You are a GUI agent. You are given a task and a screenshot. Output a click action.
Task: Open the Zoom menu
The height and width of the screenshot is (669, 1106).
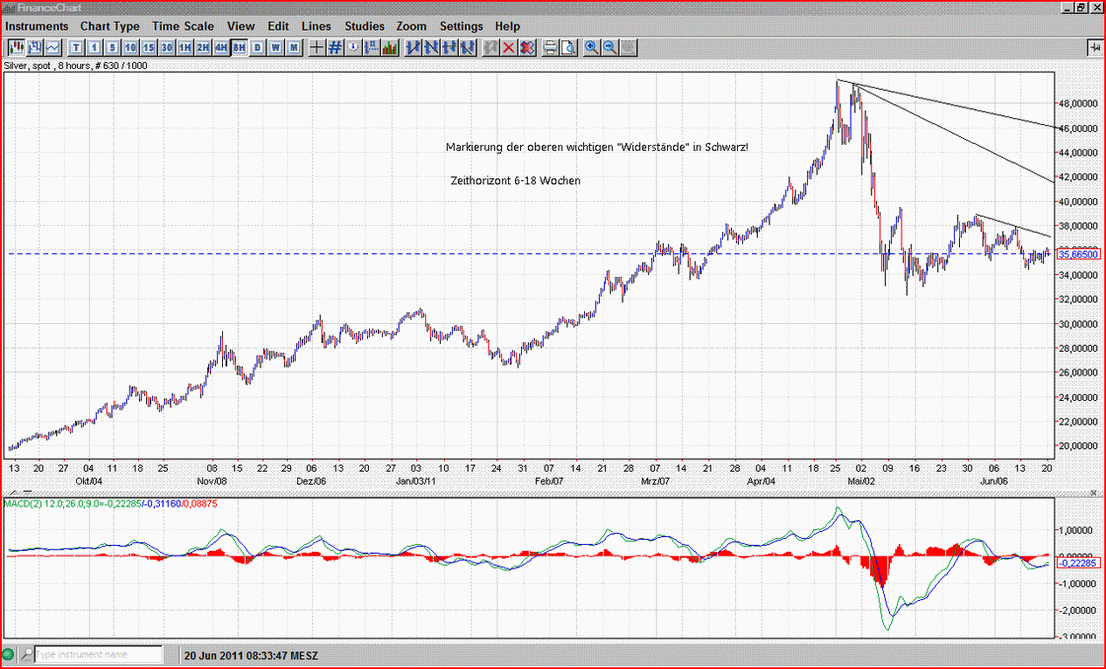411,26
